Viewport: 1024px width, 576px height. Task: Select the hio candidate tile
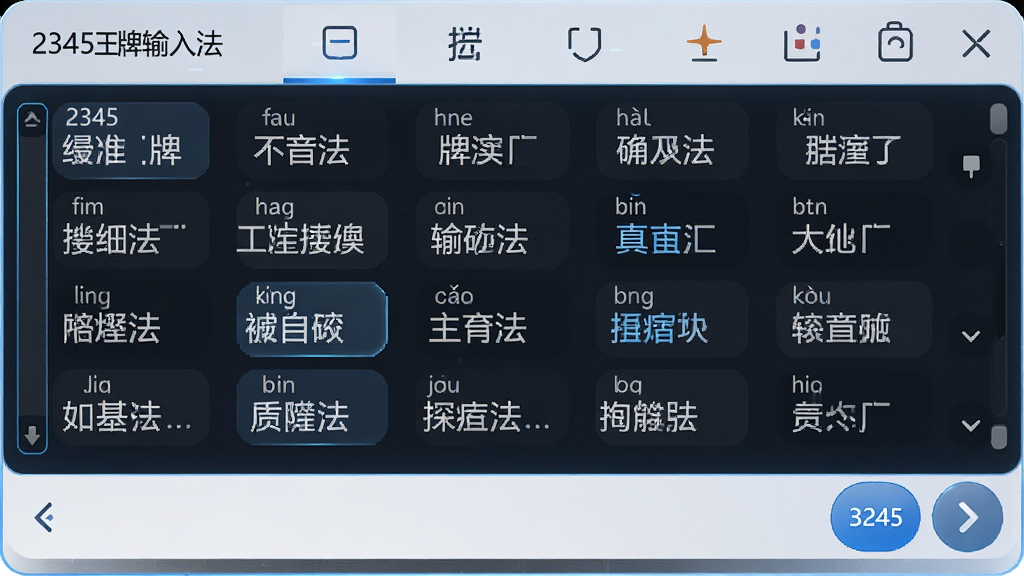click(x=854, y=408)
